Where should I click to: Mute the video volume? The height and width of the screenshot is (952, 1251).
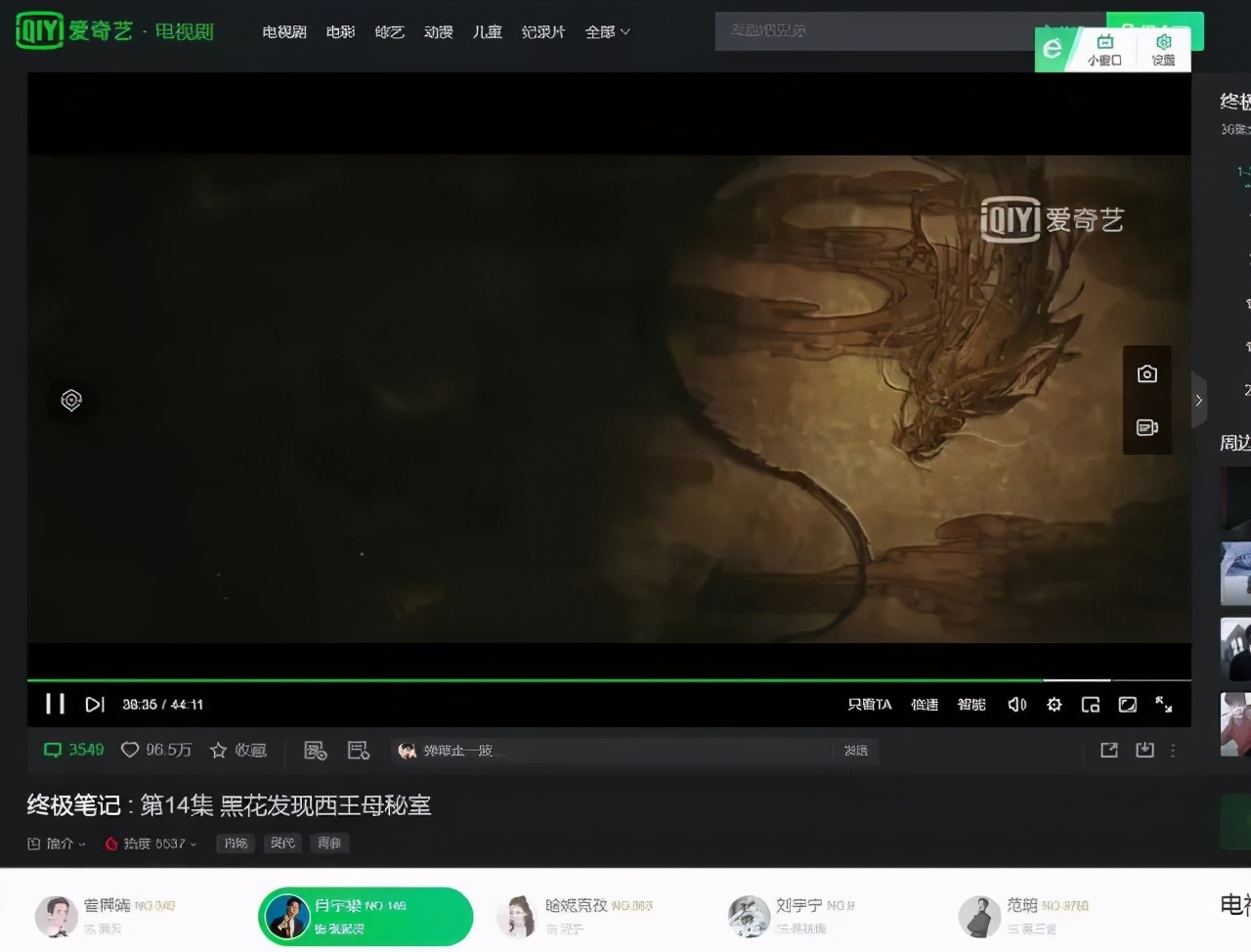coord(1016,704)
